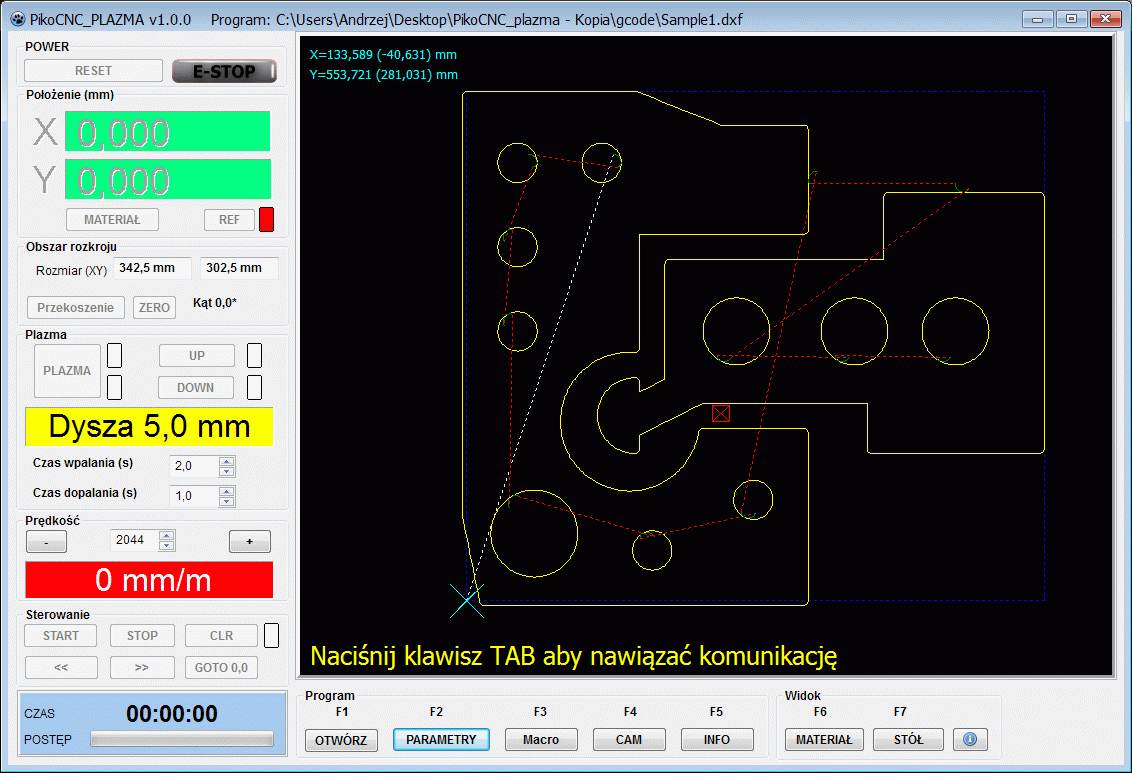Click the red start marker on the drawing
The width and height of the screenshot is (1132, 773).
720,413
